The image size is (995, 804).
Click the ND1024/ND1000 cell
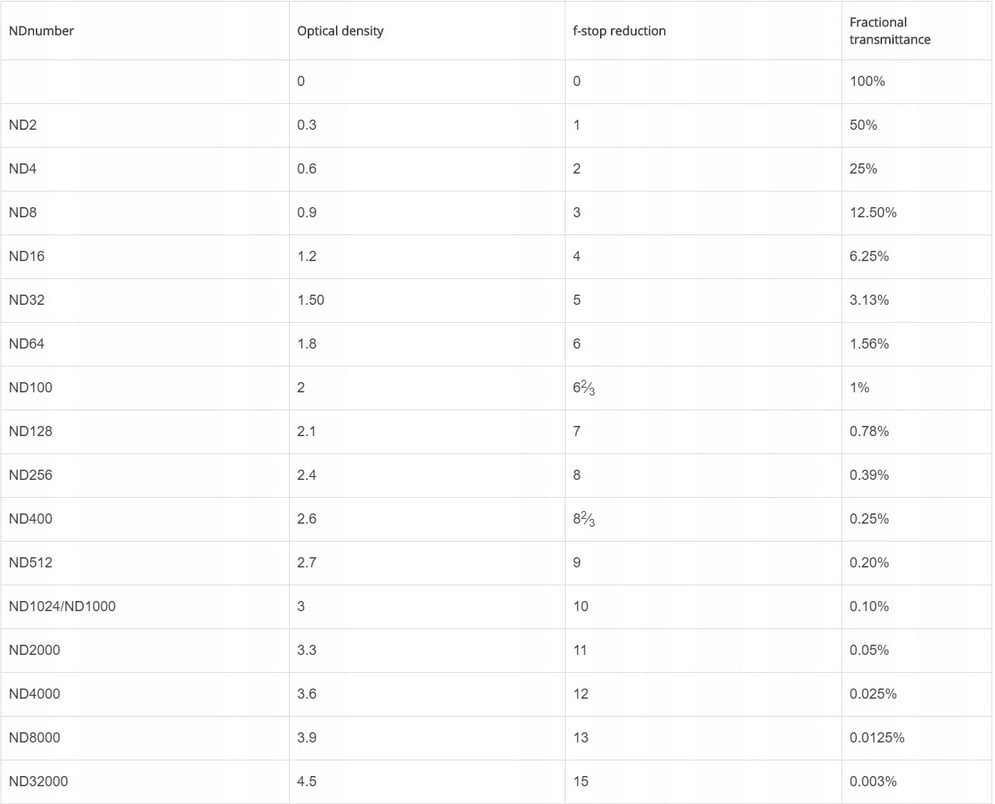tap(62, 606)
